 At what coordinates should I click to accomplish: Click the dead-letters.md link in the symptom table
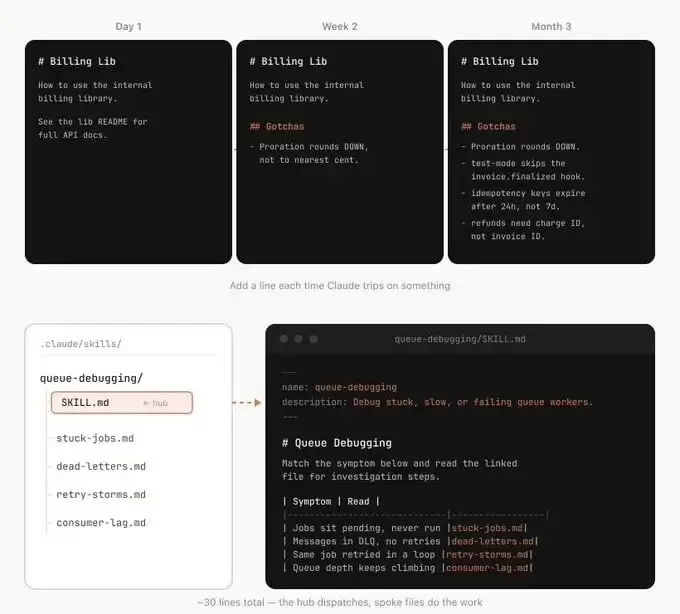493,541
